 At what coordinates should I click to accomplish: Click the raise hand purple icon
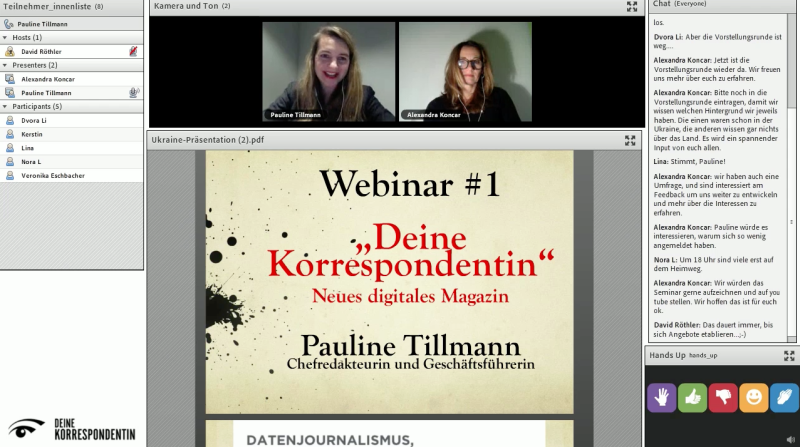[662, 398]
